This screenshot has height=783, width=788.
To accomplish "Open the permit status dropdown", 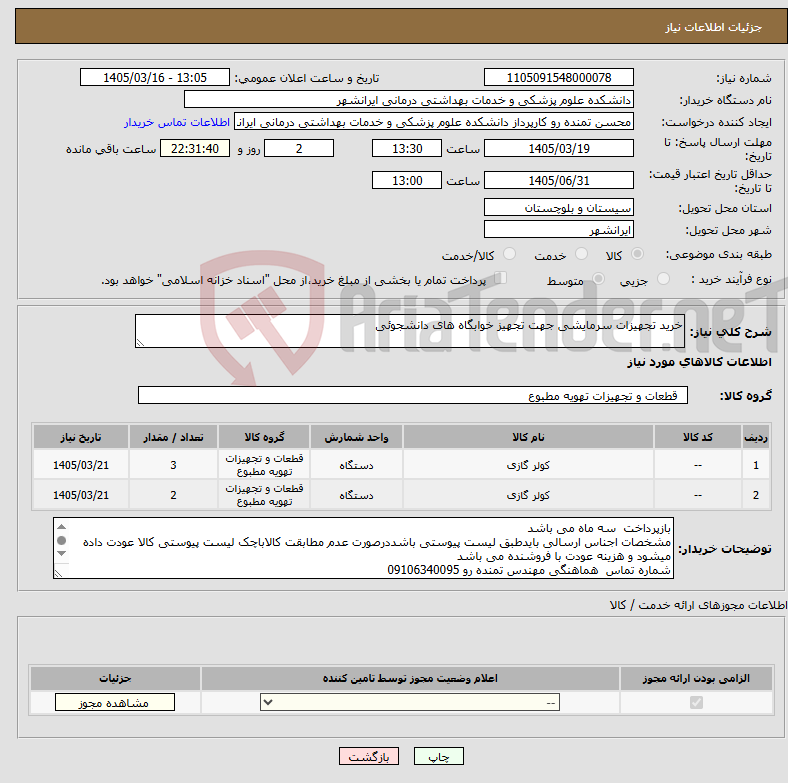I will [410, 702].
